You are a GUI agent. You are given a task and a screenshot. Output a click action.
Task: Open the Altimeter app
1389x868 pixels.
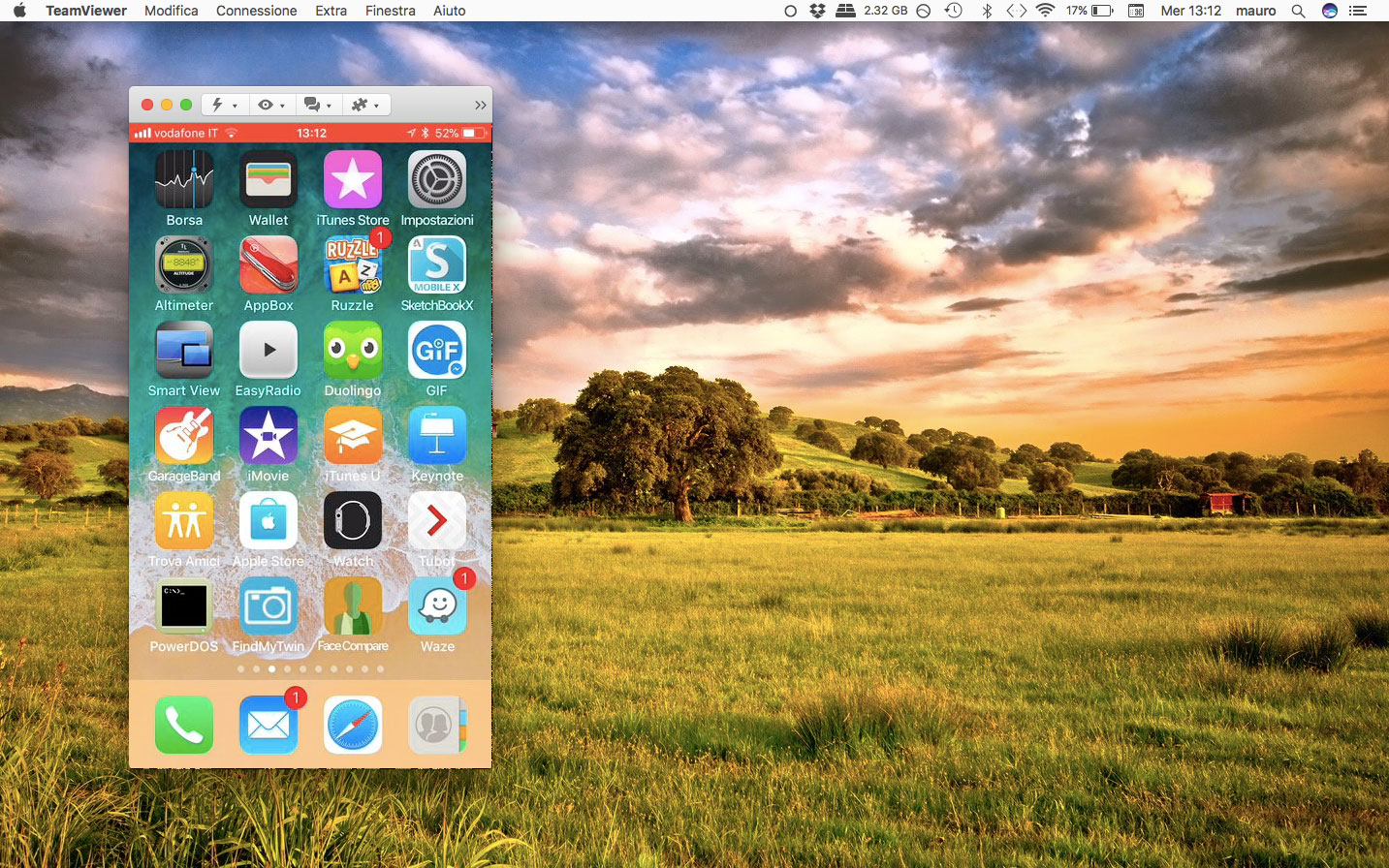[x=184, y=265]
